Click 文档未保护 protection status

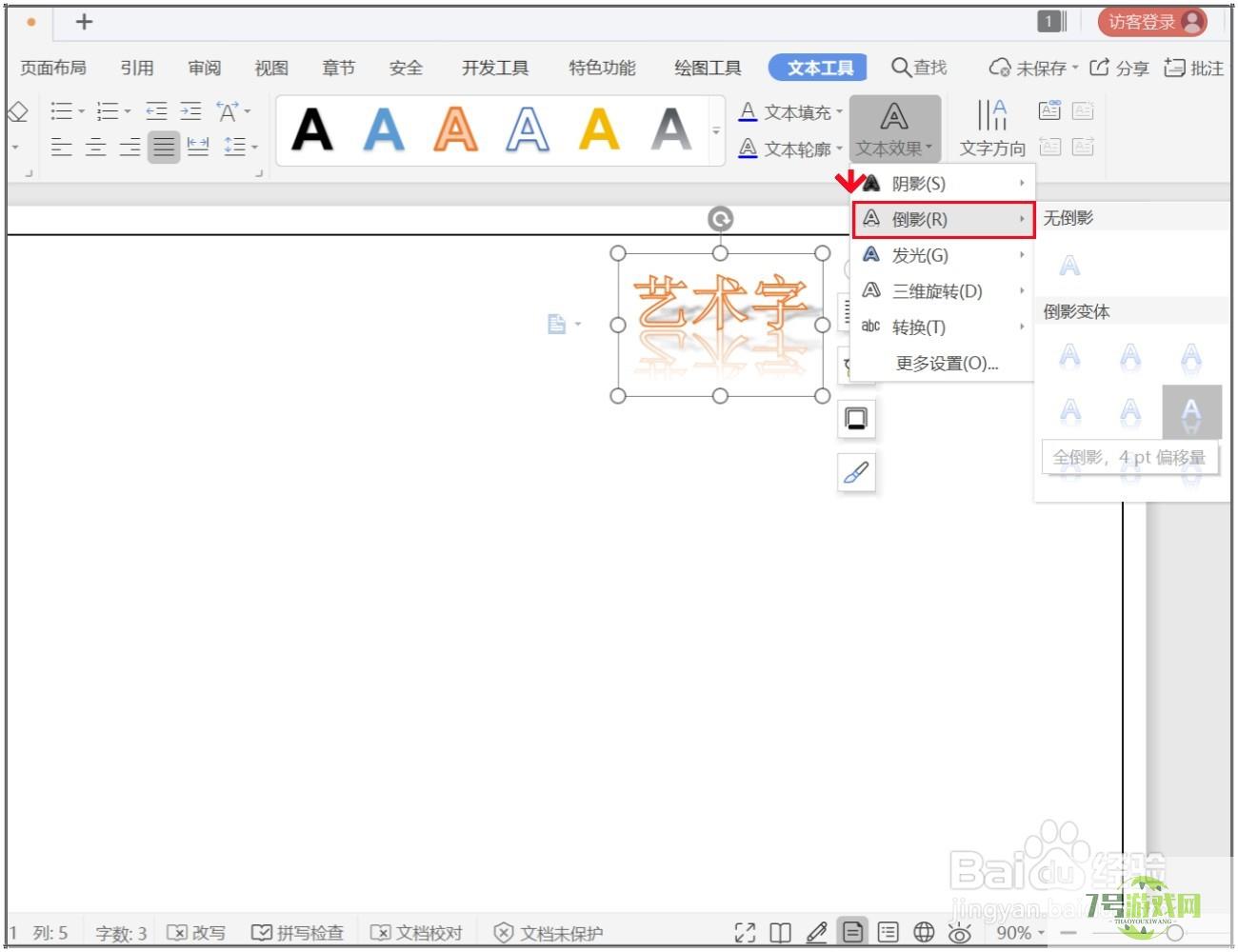point(549,933)
